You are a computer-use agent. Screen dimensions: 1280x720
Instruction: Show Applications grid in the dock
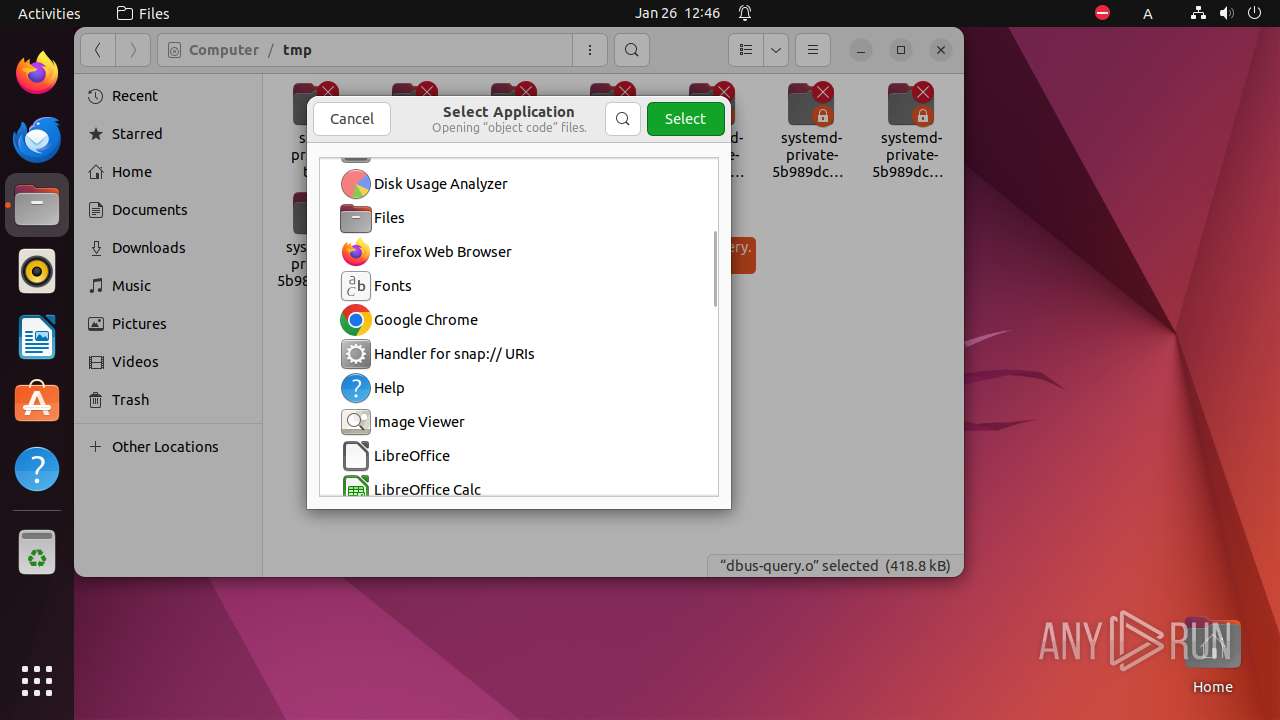tap(37, 681)
